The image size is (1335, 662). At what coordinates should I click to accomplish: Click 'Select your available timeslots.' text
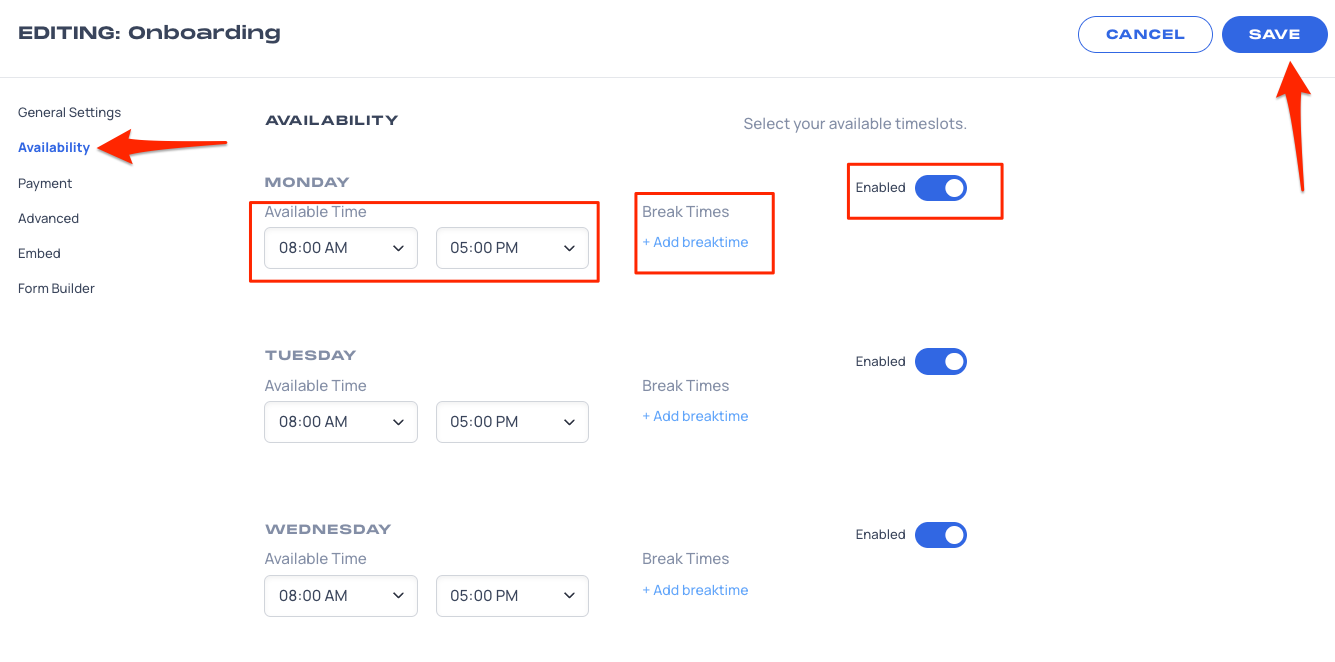(x=855, y=124)
